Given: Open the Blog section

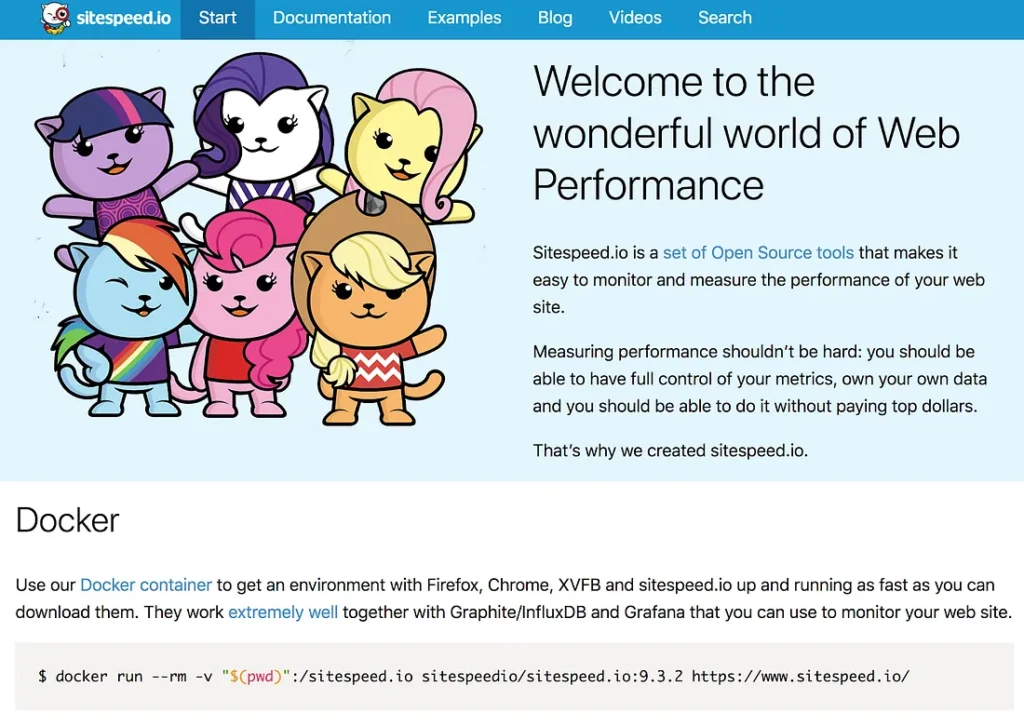Looking at the screenshot, I should 555,18.
